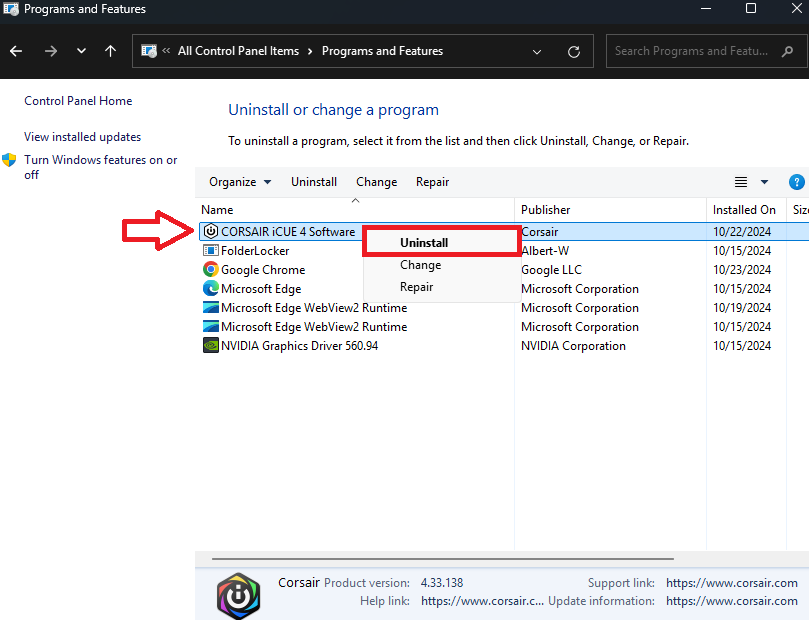Click the Support link corsair.com URL
This screenshot has width=809, height=620.
click(732, 583)
